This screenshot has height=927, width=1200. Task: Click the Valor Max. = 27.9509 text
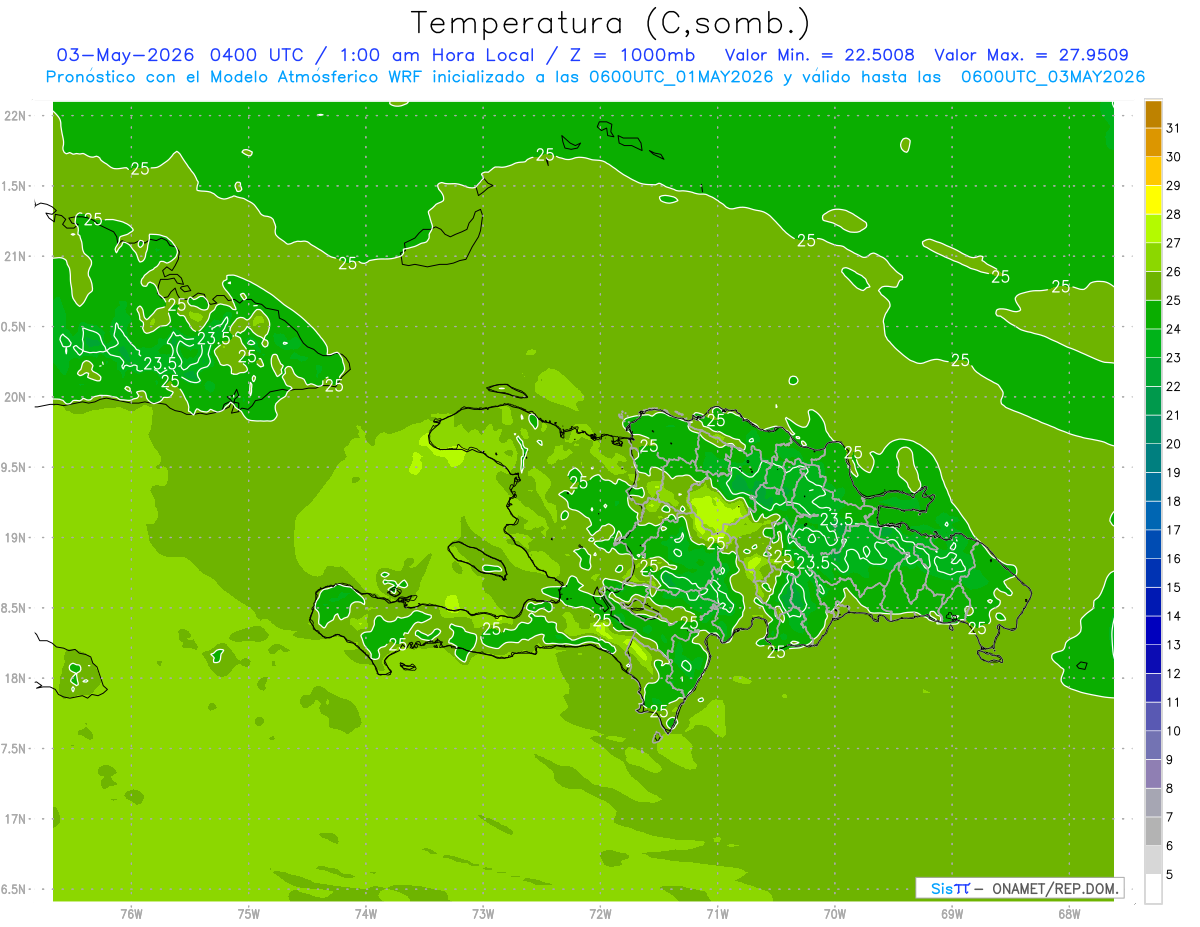coord(1032,55)
